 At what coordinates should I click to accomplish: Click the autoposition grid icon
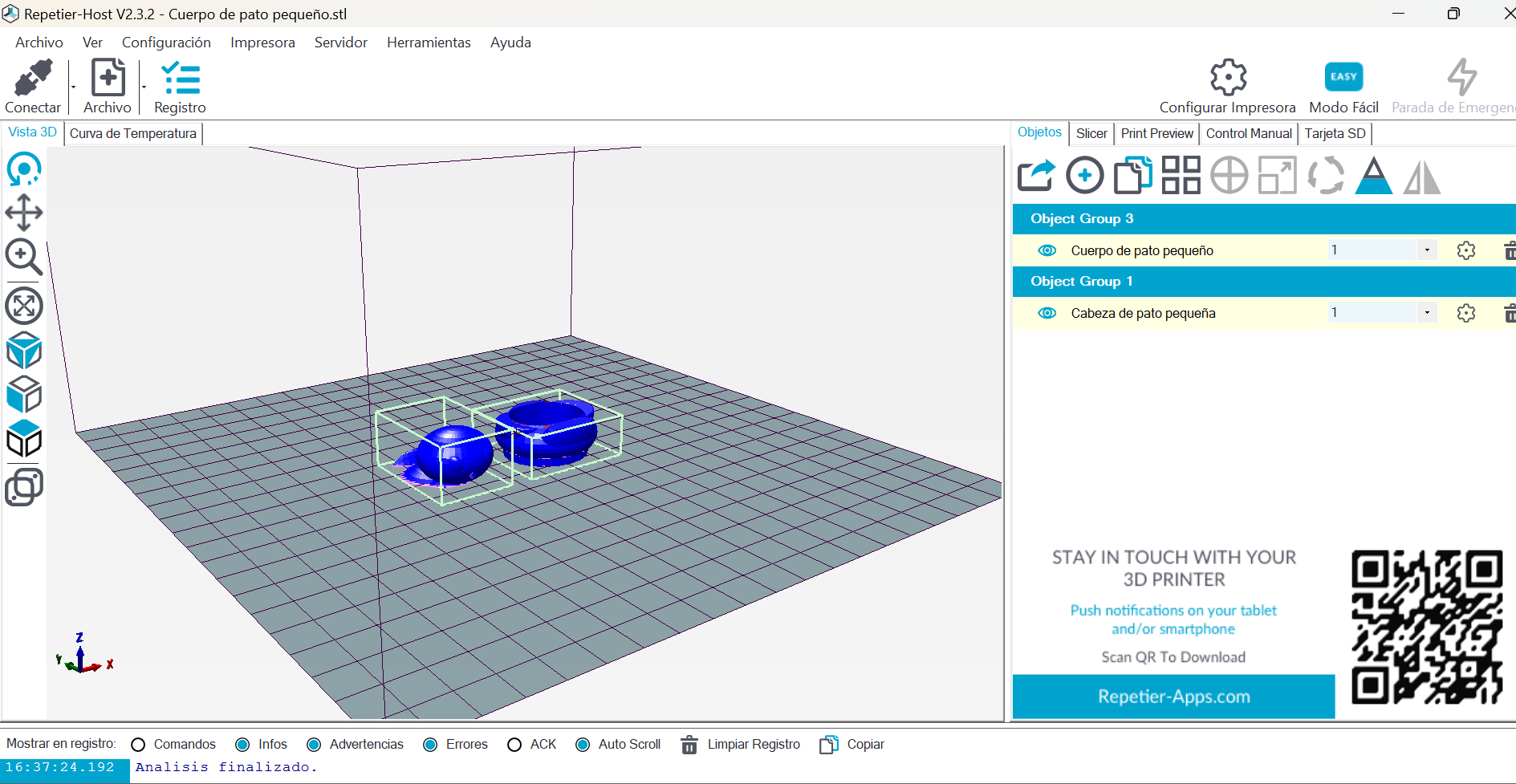pos(1181,176)
